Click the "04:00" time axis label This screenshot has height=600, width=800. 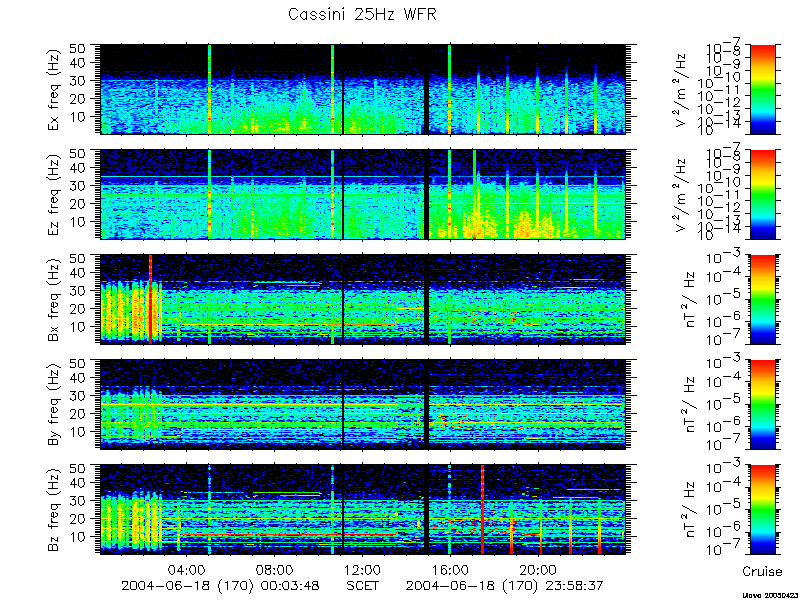187,569
